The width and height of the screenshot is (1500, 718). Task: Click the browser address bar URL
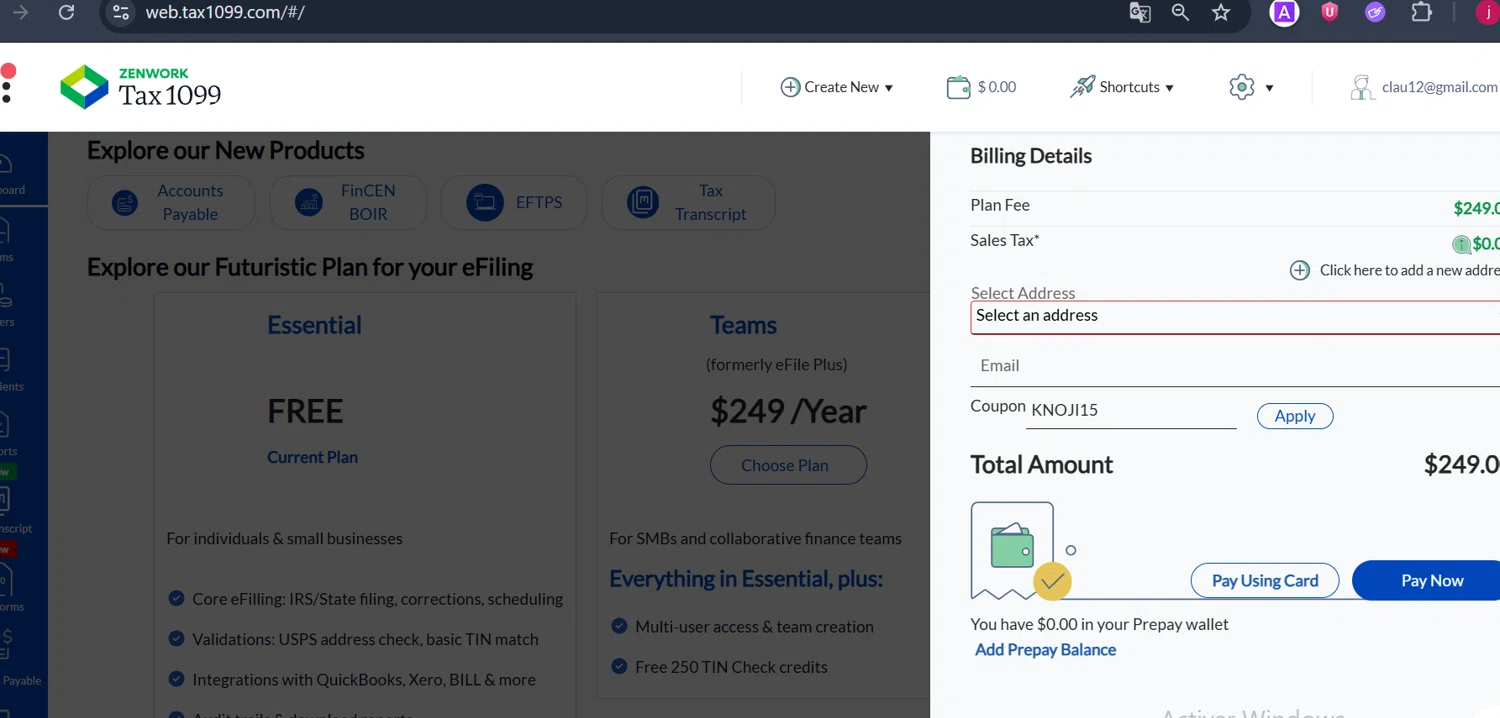click(x=225, y=12)
